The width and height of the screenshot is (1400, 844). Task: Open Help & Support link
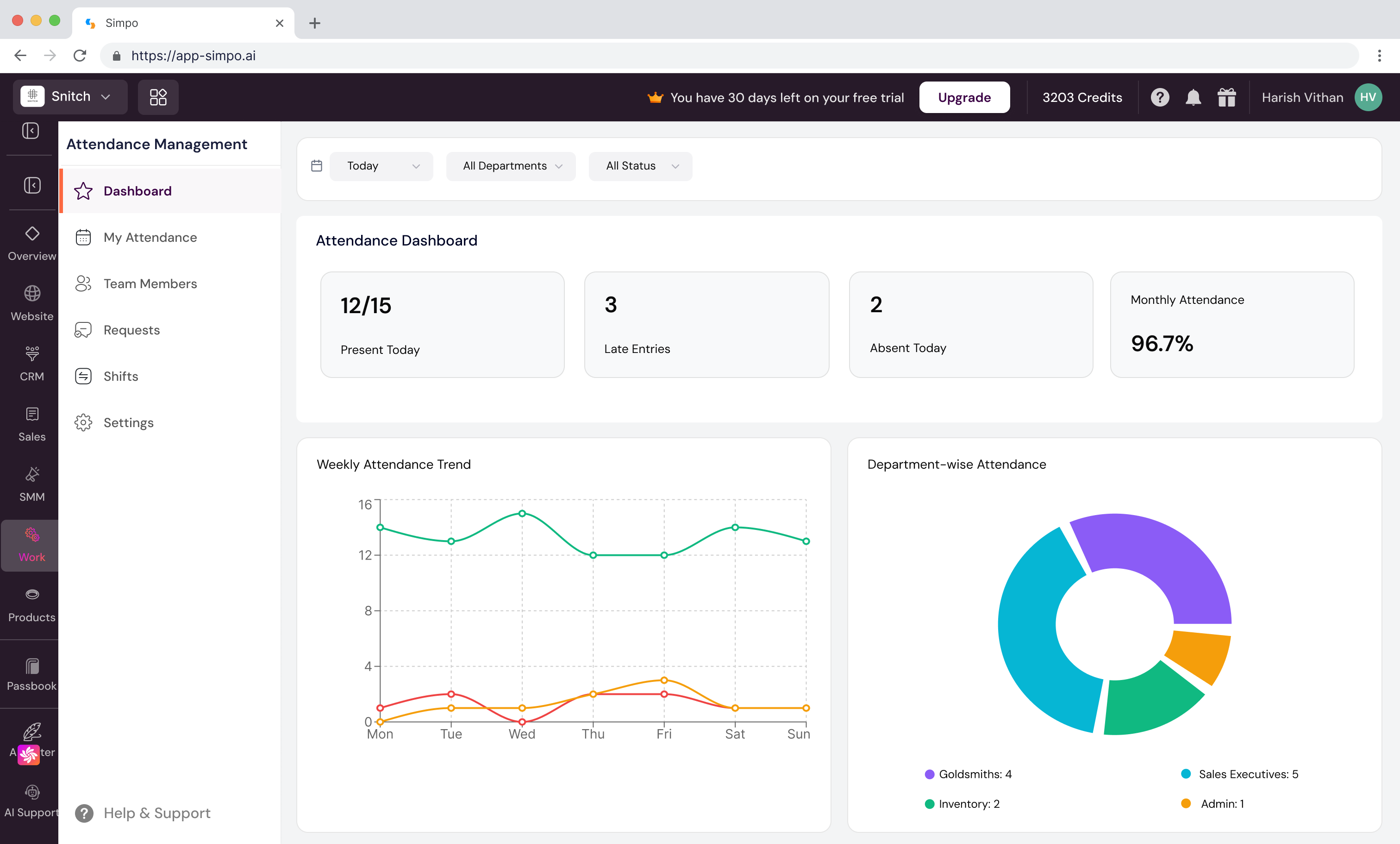click(157, 813)
